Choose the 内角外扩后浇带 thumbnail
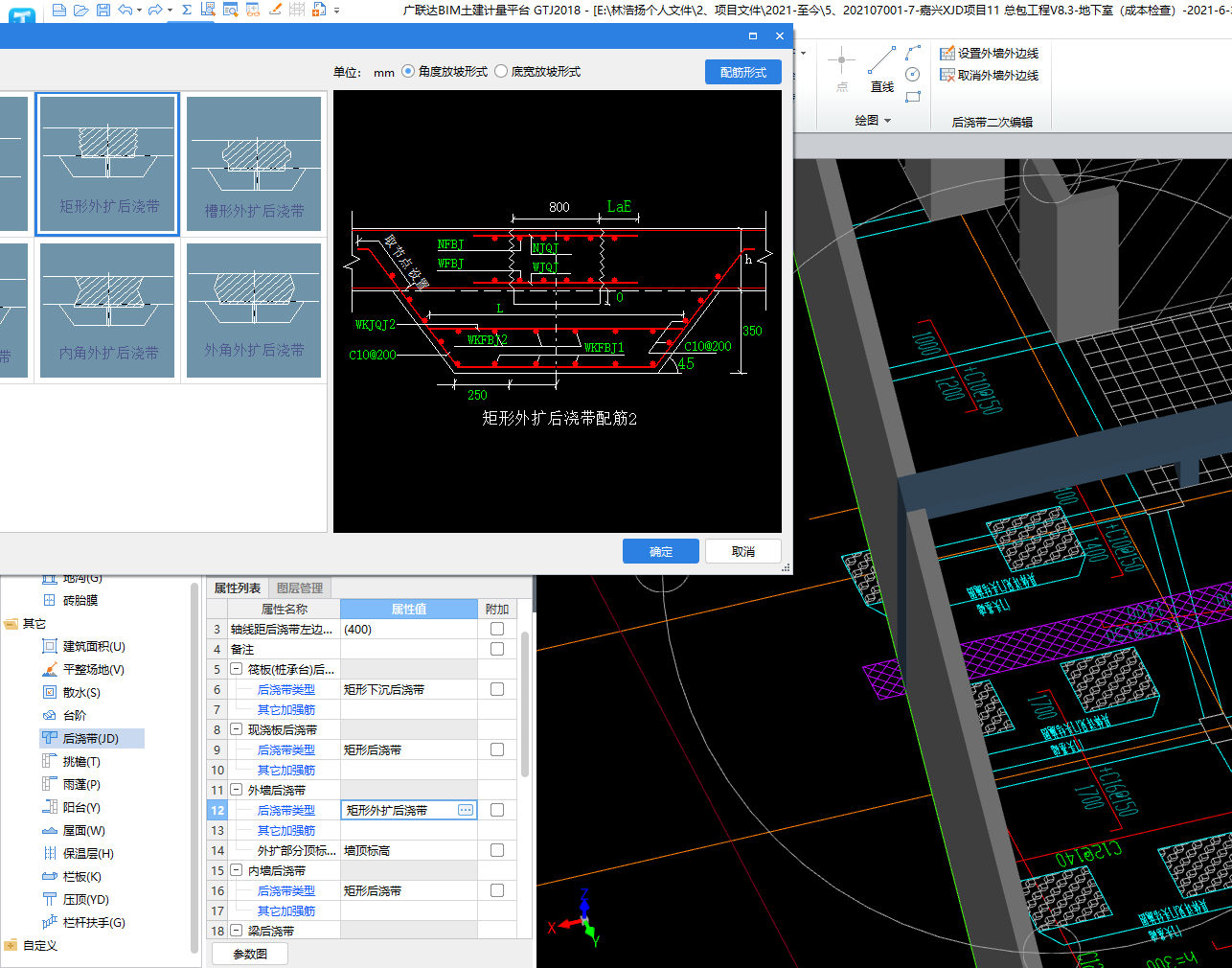Viewport: 1232px width, 968px height. pyautogui.click(x=108, y=310)
